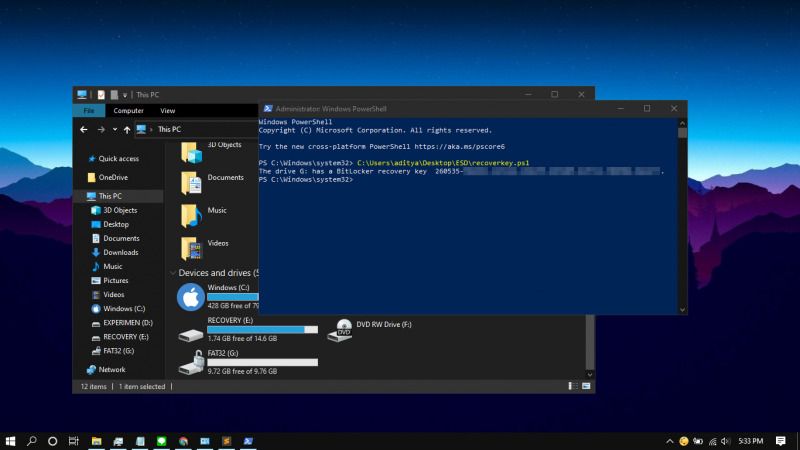Viewport: 800px width, 450px height.
Task: Select Quick access in navigation pane
Action: tap(118, 159)
